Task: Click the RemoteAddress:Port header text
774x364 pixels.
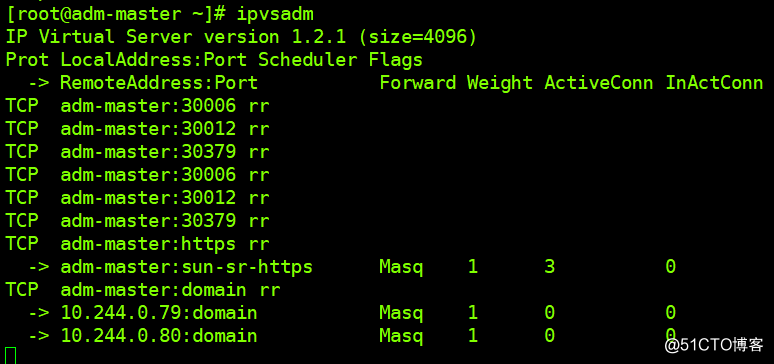Action: 159,83
